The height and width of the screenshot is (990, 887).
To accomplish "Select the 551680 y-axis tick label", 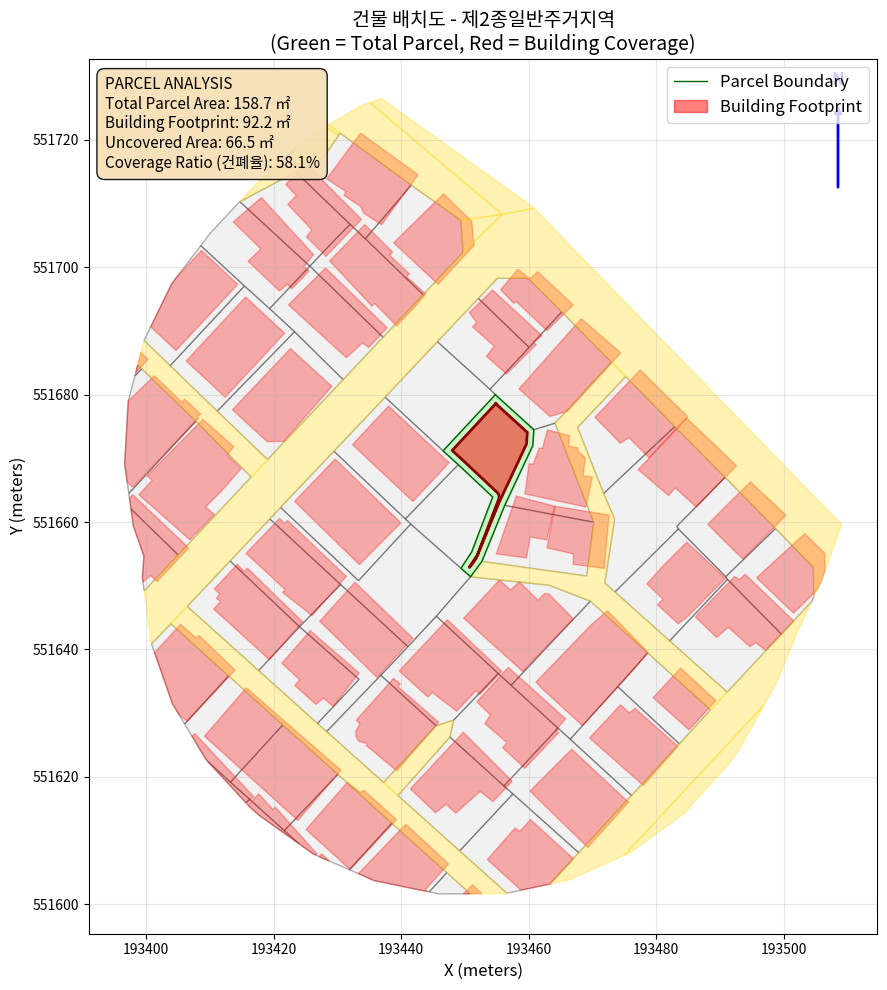I will point(57,395).
